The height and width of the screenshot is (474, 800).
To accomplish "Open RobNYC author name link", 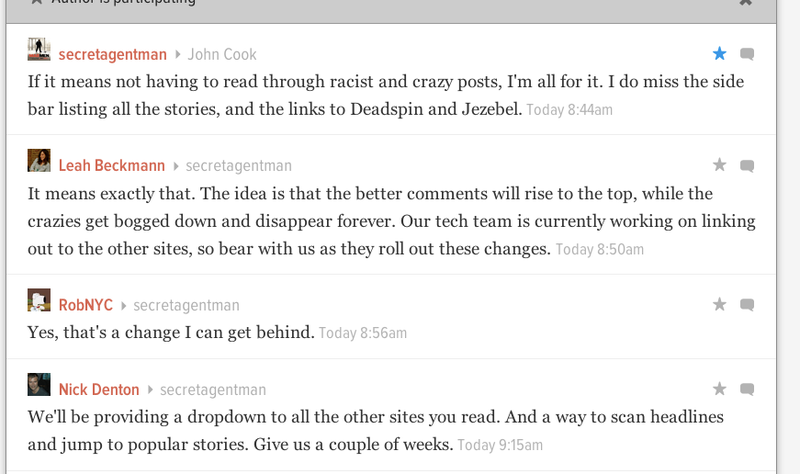I will coord(86,305).
